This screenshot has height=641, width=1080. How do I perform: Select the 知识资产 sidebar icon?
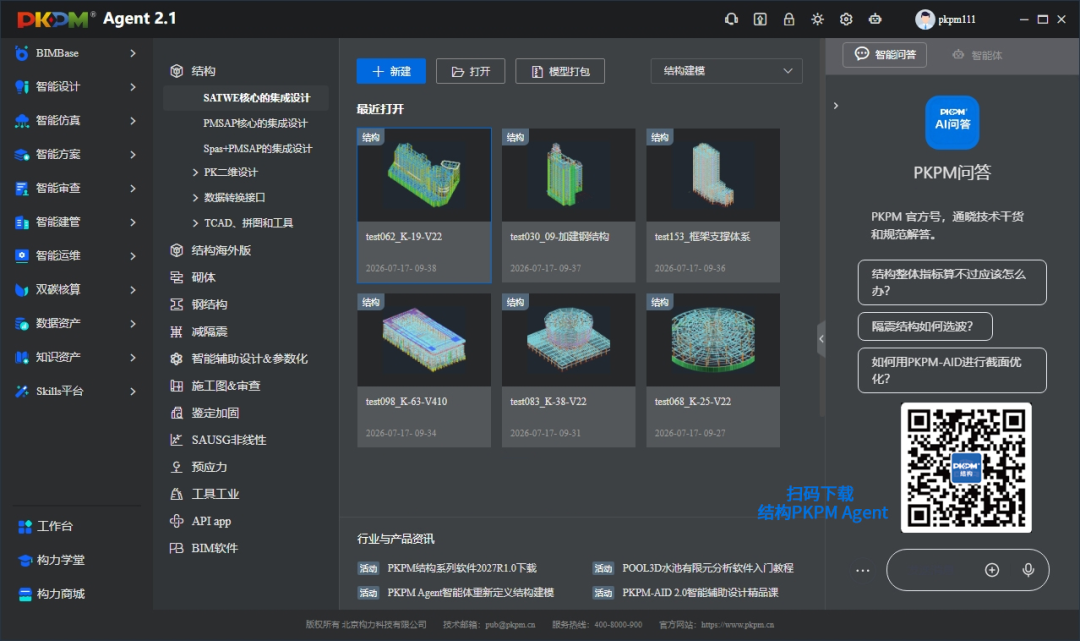22,357
